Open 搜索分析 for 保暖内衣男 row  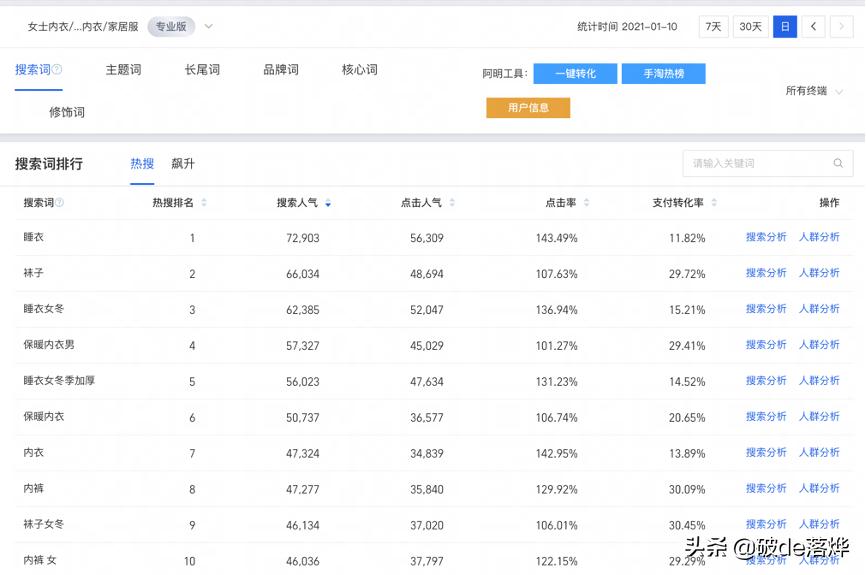coord(765,345)
